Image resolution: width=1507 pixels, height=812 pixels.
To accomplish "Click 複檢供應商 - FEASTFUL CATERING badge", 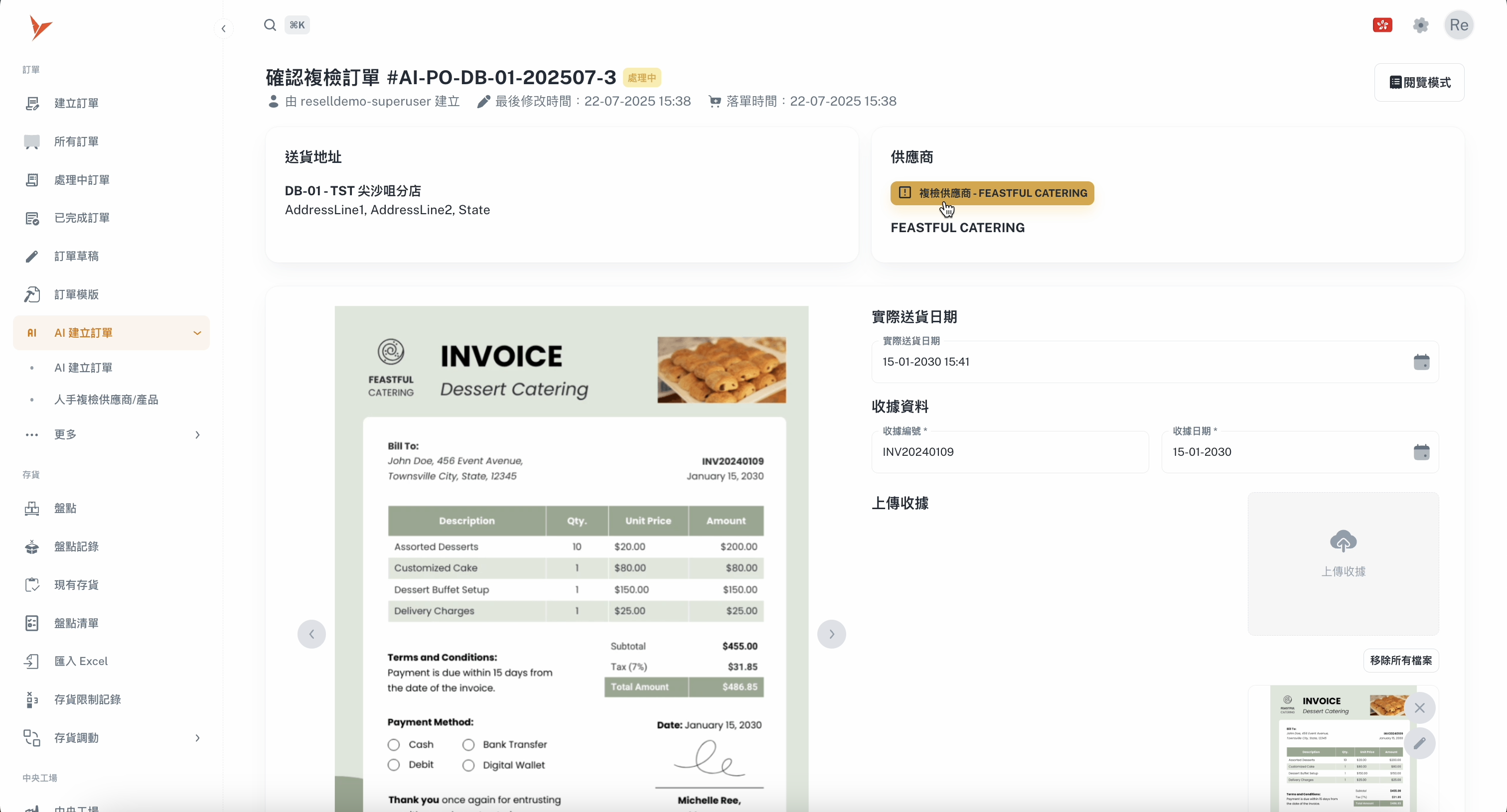I will pyautogui.click(x=992, y=193).
